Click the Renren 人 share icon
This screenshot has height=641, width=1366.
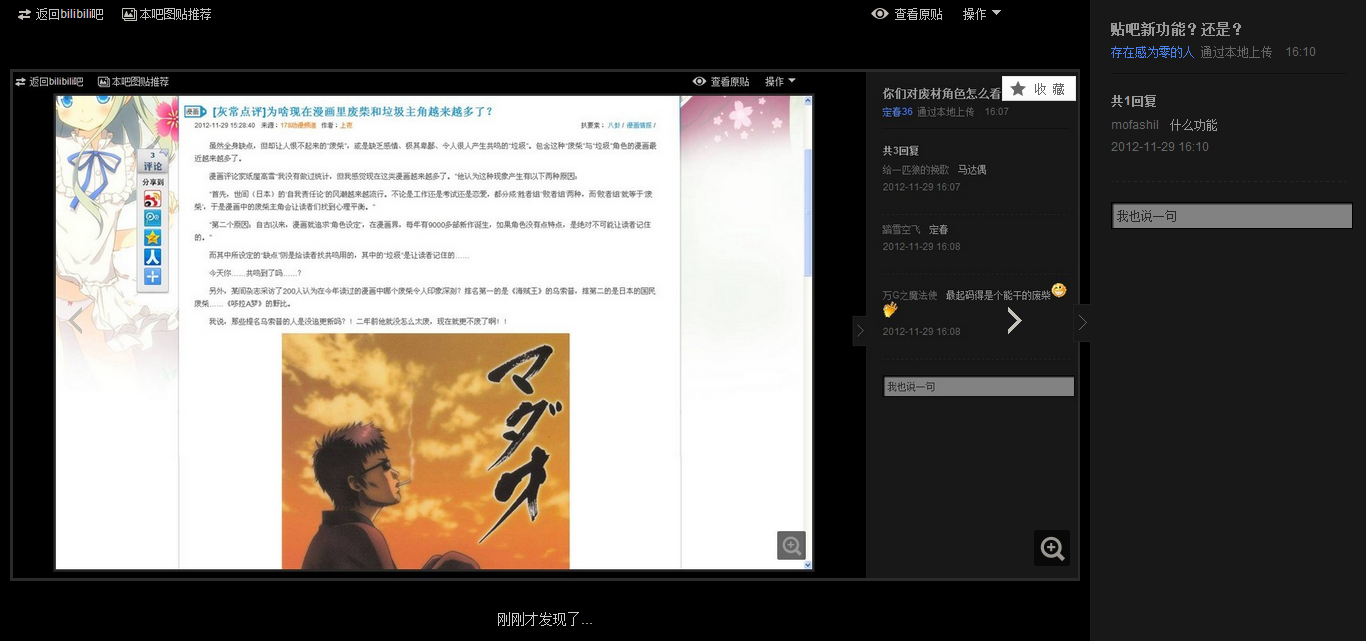(x=152, y=257)
